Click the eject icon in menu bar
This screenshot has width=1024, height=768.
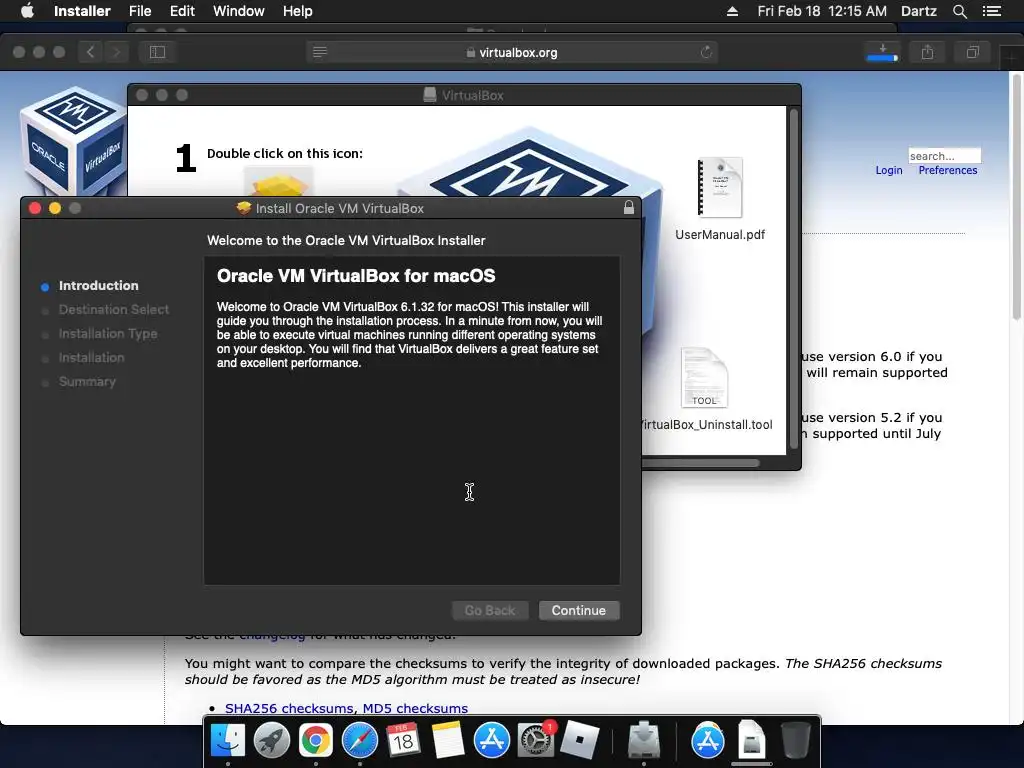click(732, 11)
